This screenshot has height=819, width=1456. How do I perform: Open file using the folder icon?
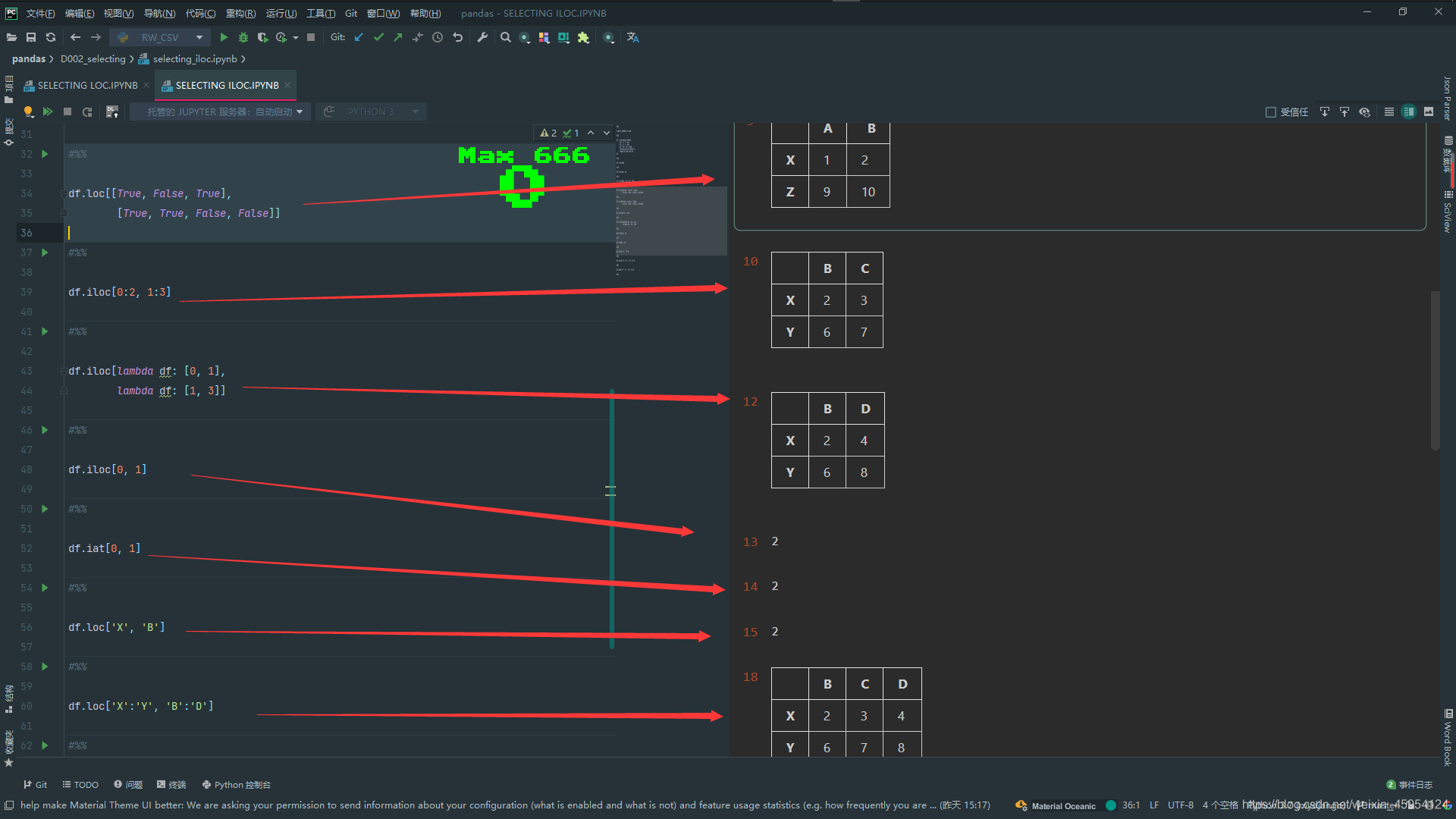click(x=11, y=37)
